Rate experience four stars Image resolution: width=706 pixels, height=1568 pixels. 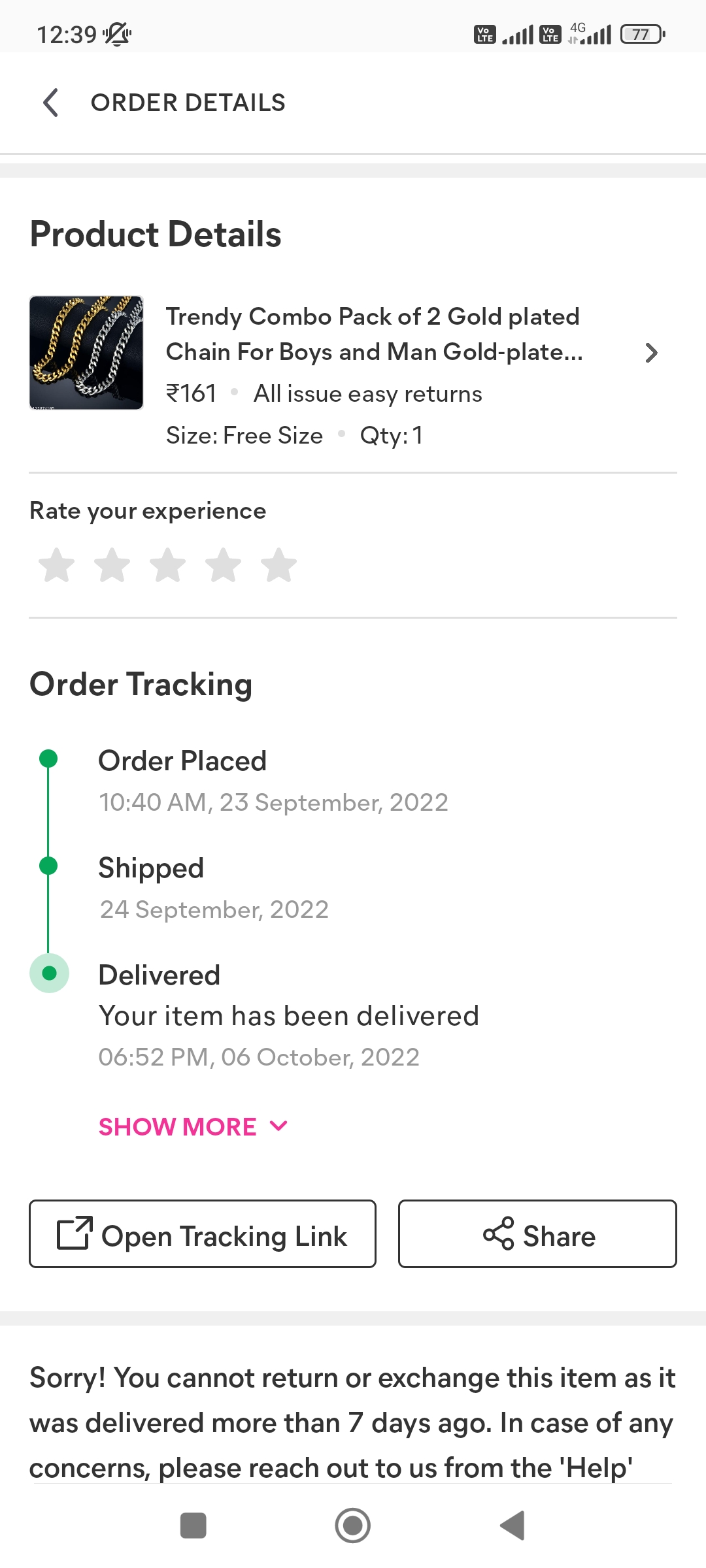(x=224, y=565)
